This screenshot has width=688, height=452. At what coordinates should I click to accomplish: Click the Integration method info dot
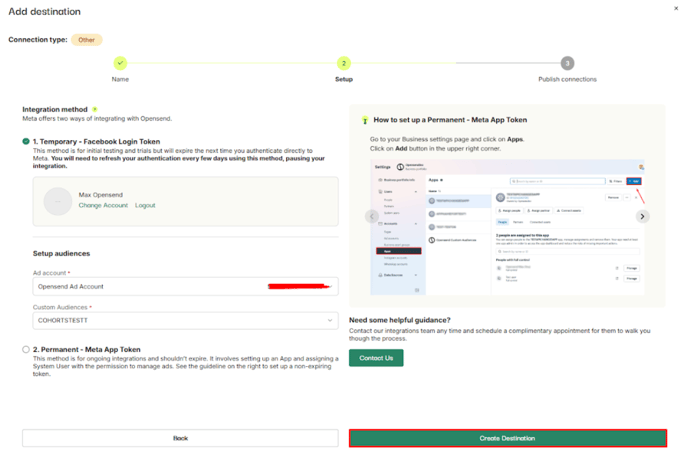[95, 109]
